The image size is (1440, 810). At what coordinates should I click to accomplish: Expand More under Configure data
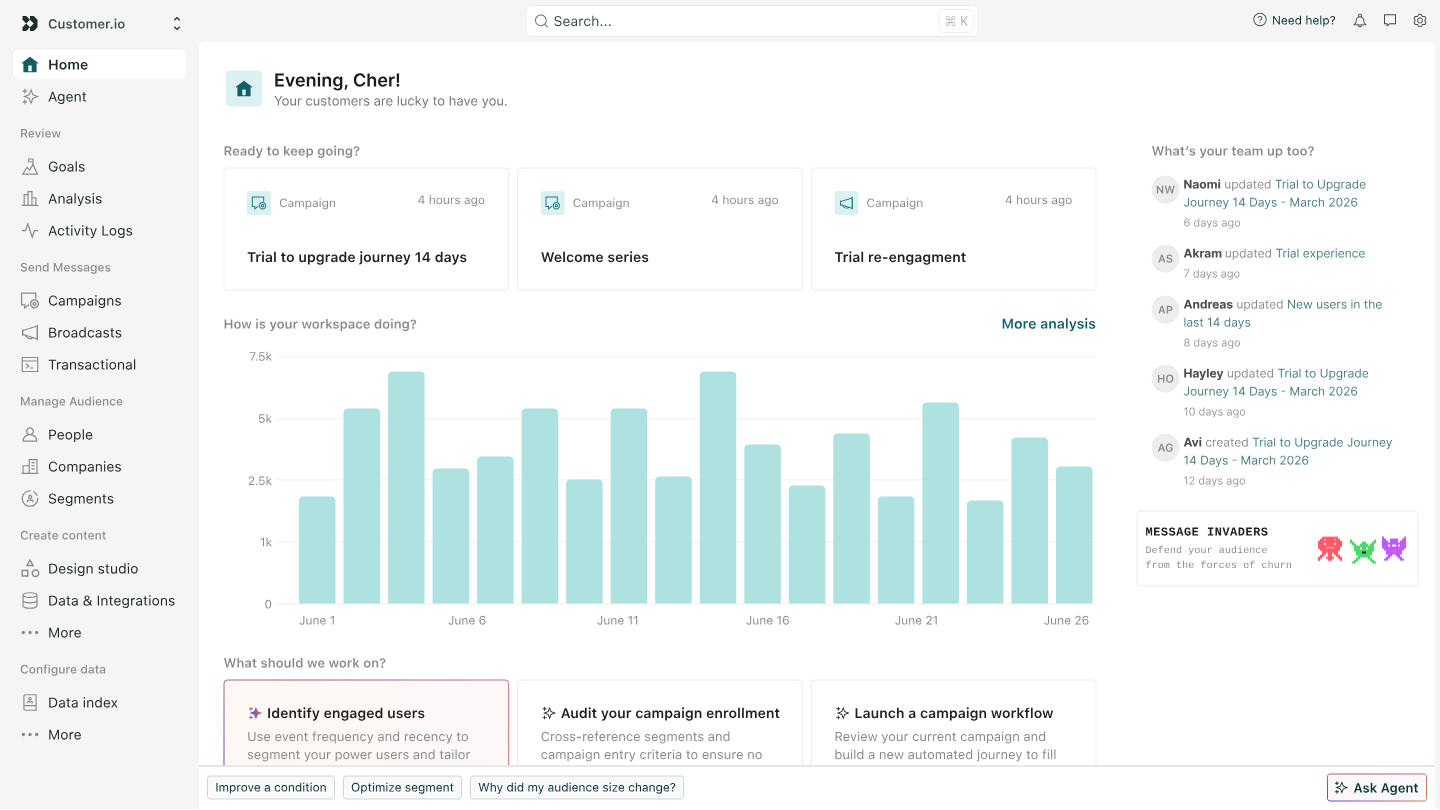64,735
